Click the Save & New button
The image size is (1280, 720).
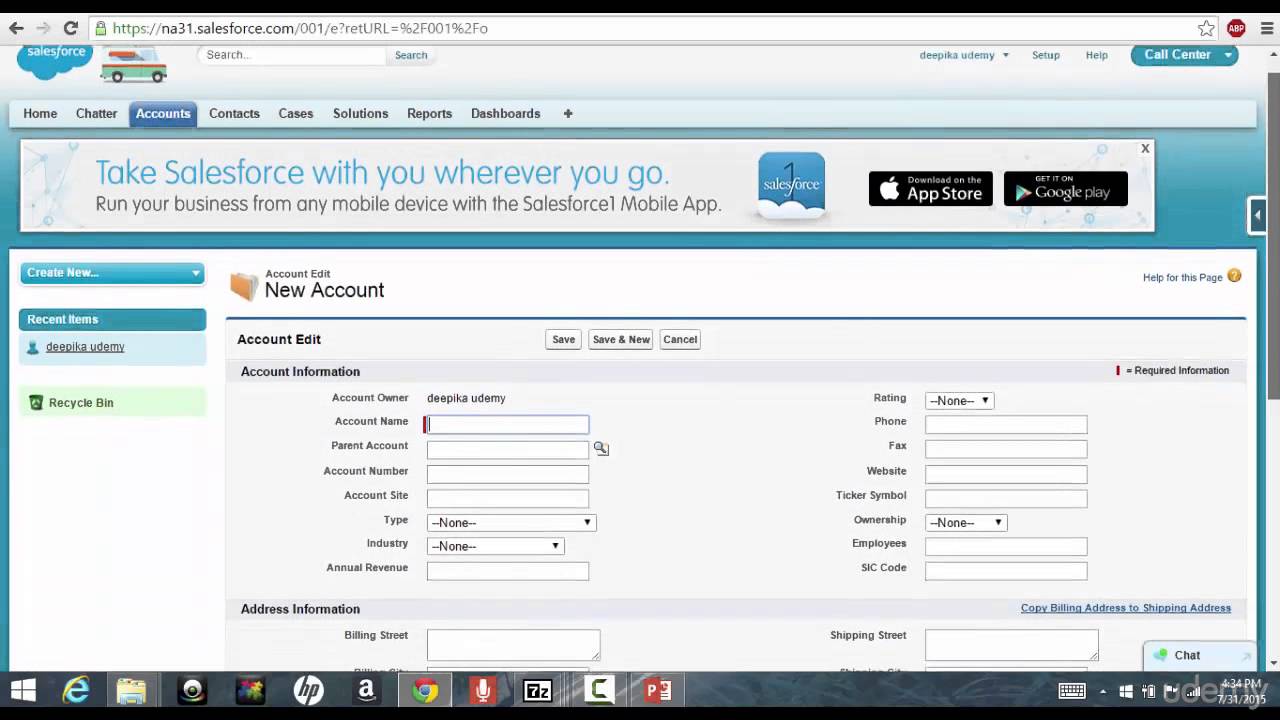coord(621,340)
